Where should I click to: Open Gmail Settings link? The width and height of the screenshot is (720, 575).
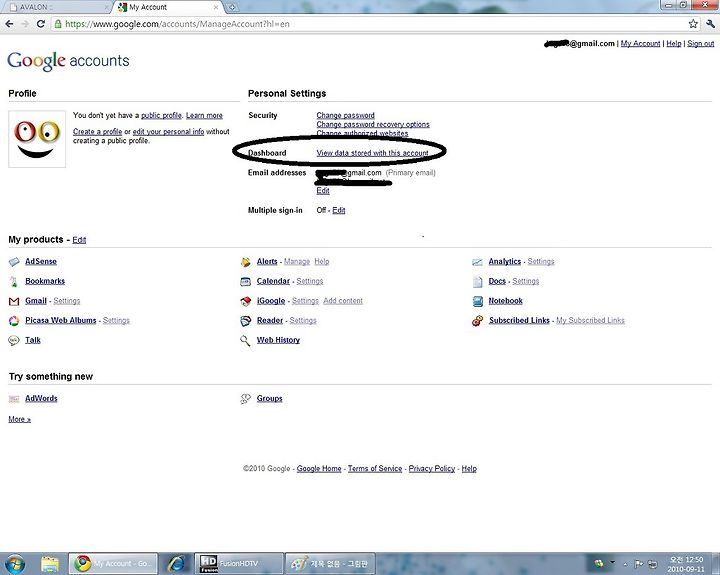[67, 301]
